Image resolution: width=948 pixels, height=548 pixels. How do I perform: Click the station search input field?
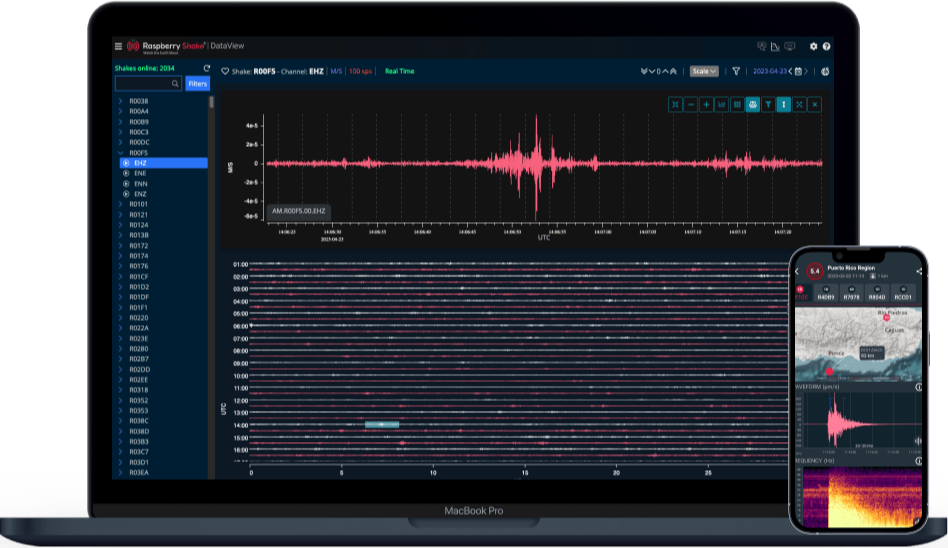pyautogui.click(x=148, y=83)
